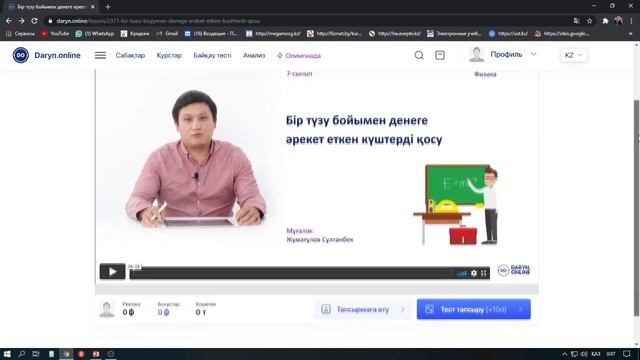Reload the page
Viewport: 640px width, 360px height.
coord(34,20)
